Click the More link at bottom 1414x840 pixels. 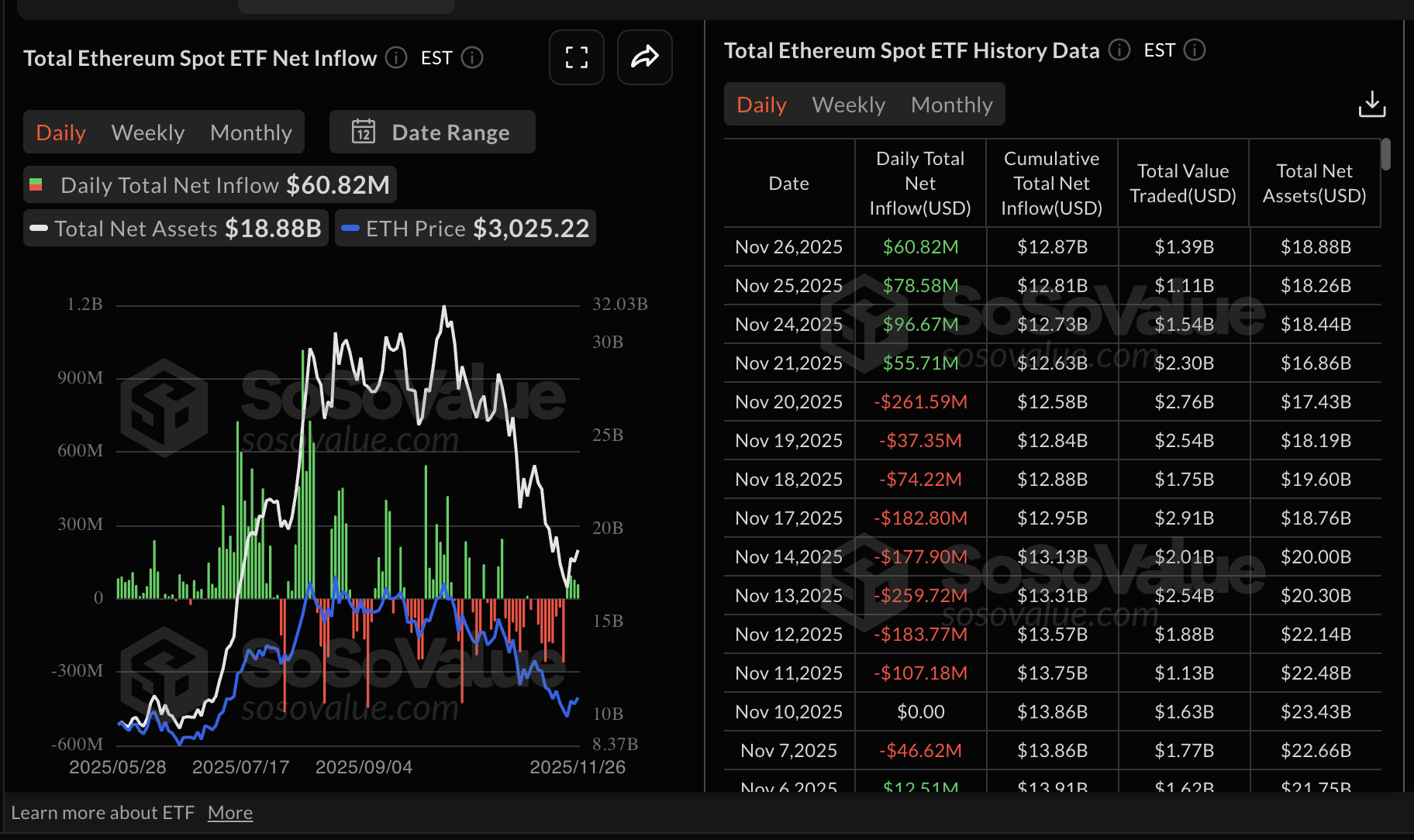(x=230, y=812)
